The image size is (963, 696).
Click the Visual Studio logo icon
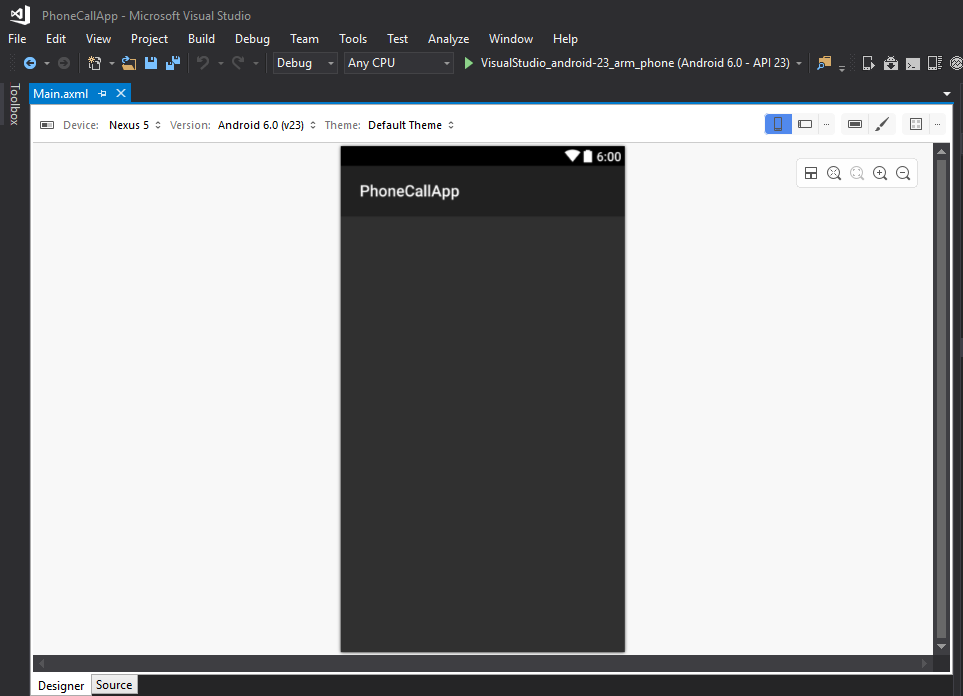(20, 15)
